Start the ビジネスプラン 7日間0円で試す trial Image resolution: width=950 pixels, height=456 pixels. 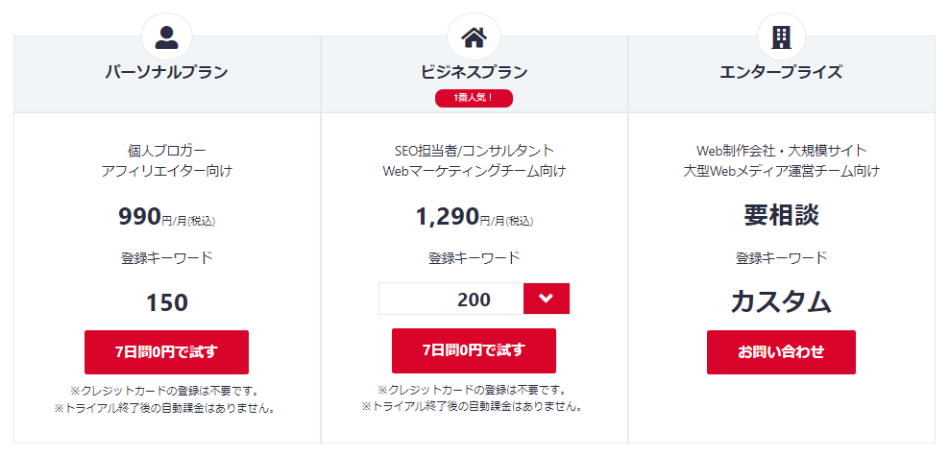click(474, 350)
